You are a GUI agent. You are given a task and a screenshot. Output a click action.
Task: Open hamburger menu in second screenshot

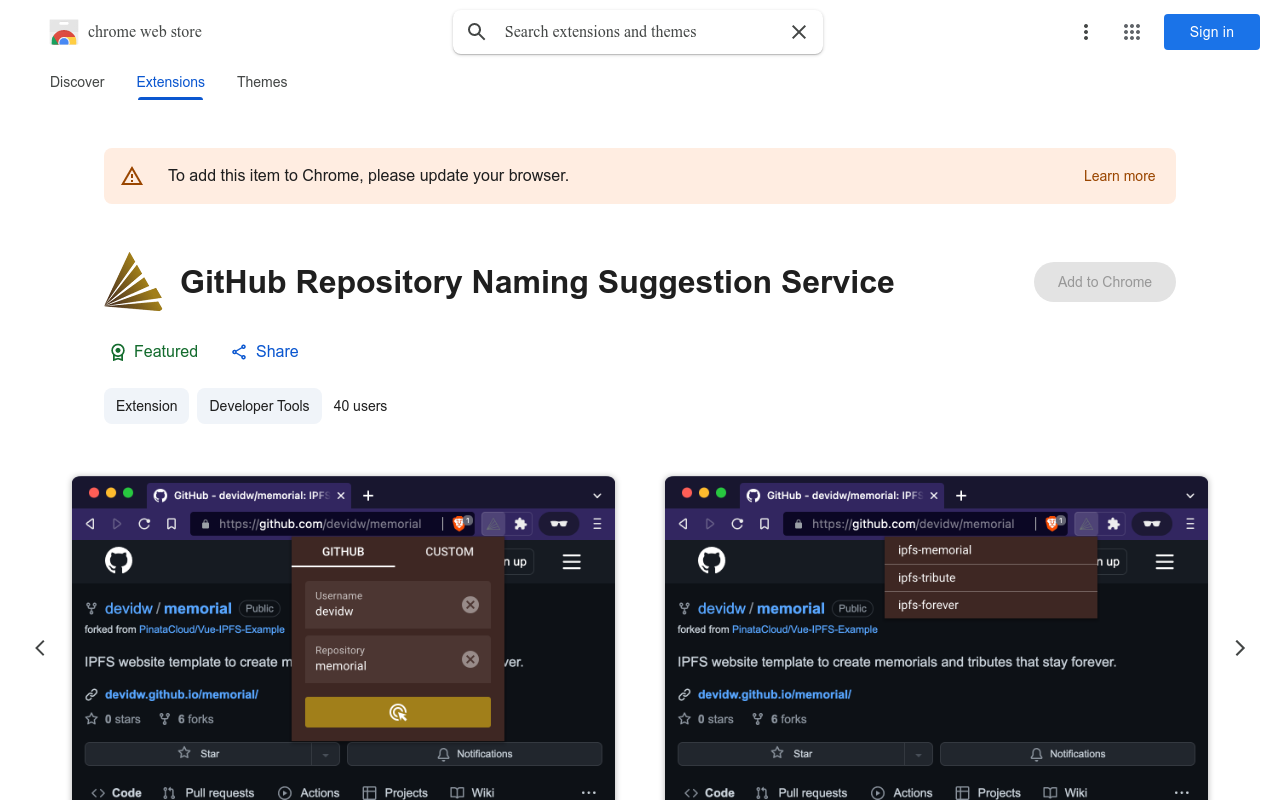coord(1165,562)
